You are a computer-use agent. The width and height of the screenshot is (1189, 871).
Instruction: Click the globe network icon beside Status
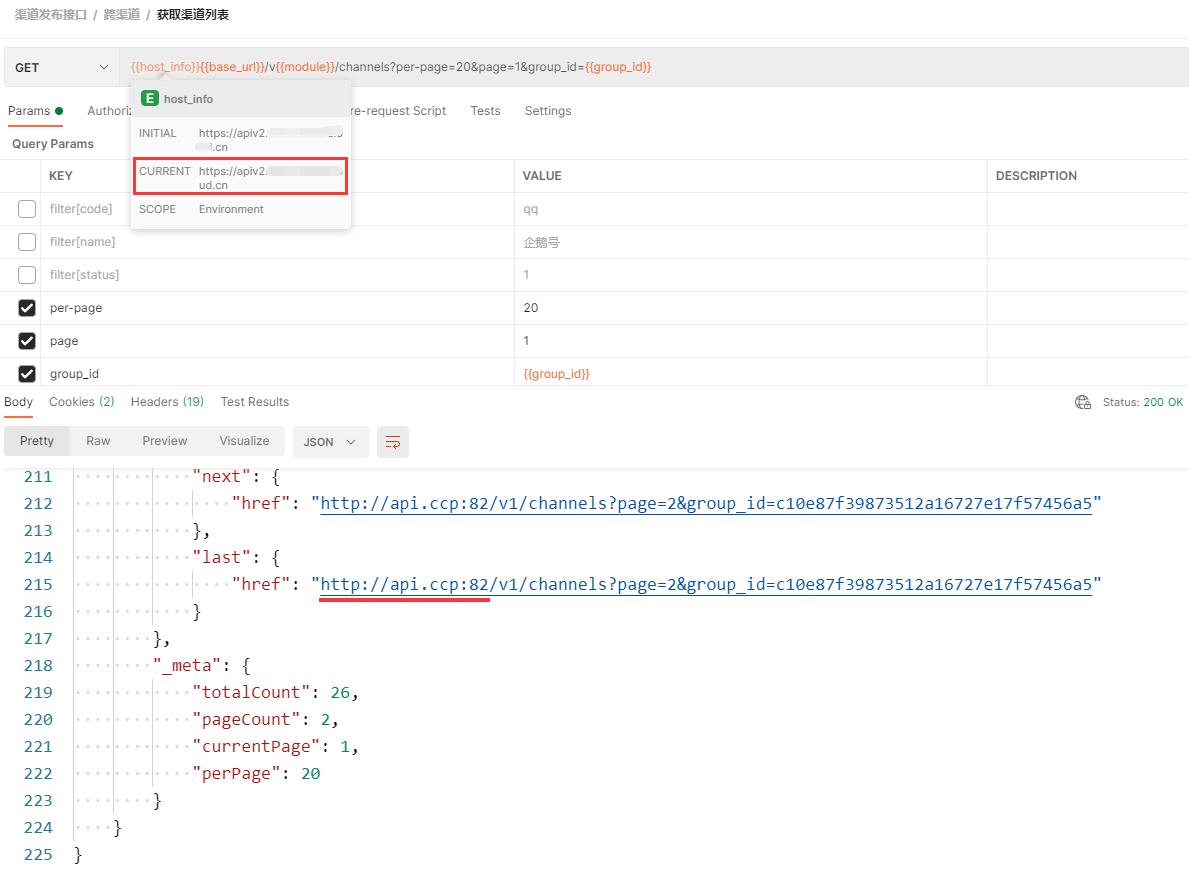click(1082, 402)
